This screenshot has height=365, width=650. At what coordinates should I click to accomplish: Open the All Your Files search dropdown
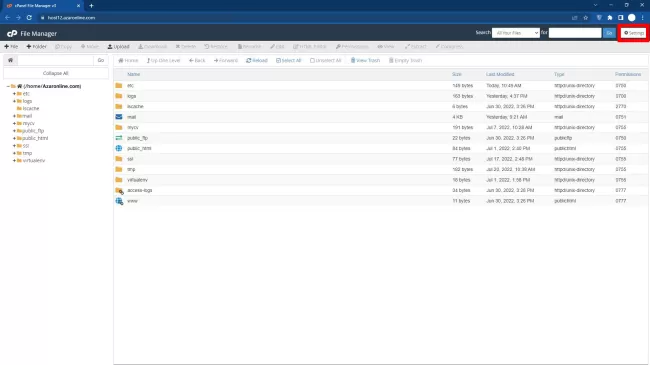pyautogui.click(x=516, y=33)
